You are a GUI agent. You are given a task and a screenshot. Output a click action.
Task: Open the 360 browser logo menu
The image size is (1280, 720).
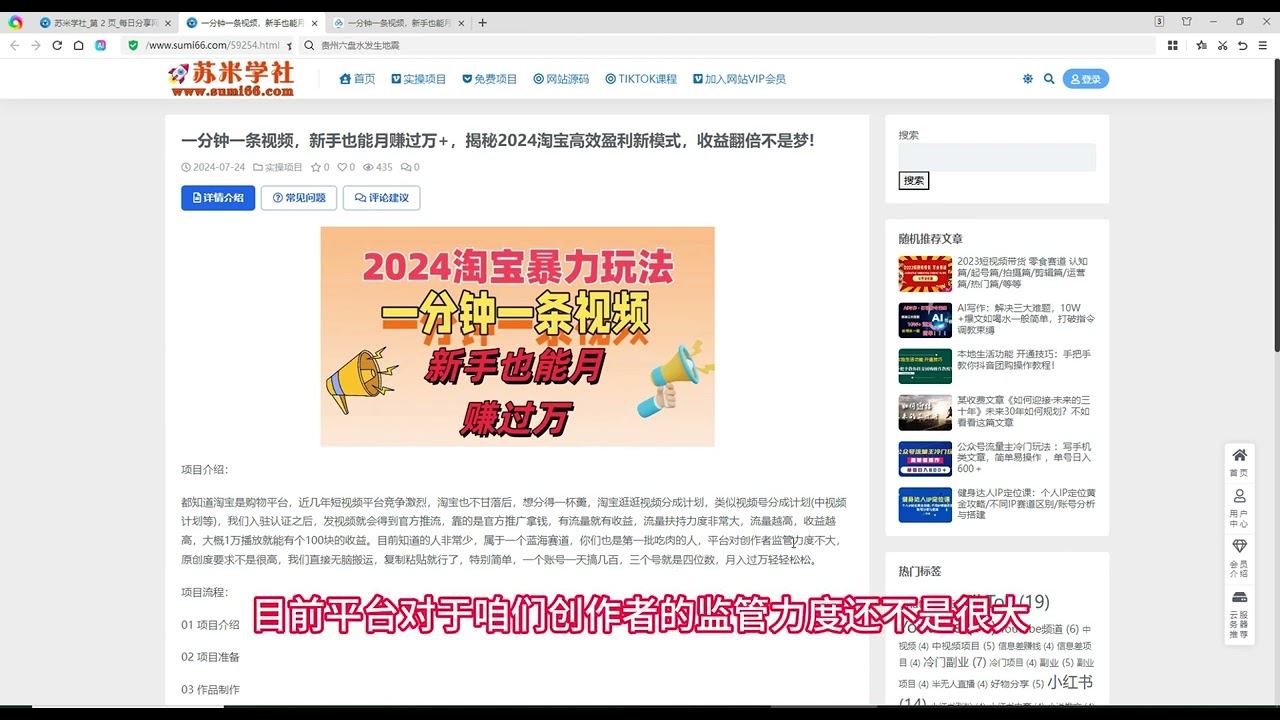pyautogui.click(x=15, y=22)
